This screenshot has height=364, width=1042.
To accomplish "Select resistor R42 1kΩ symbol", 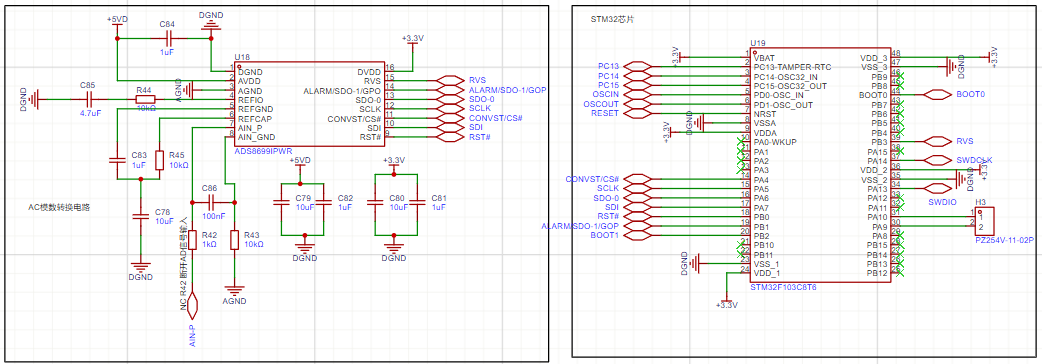I will coord(192,239).
